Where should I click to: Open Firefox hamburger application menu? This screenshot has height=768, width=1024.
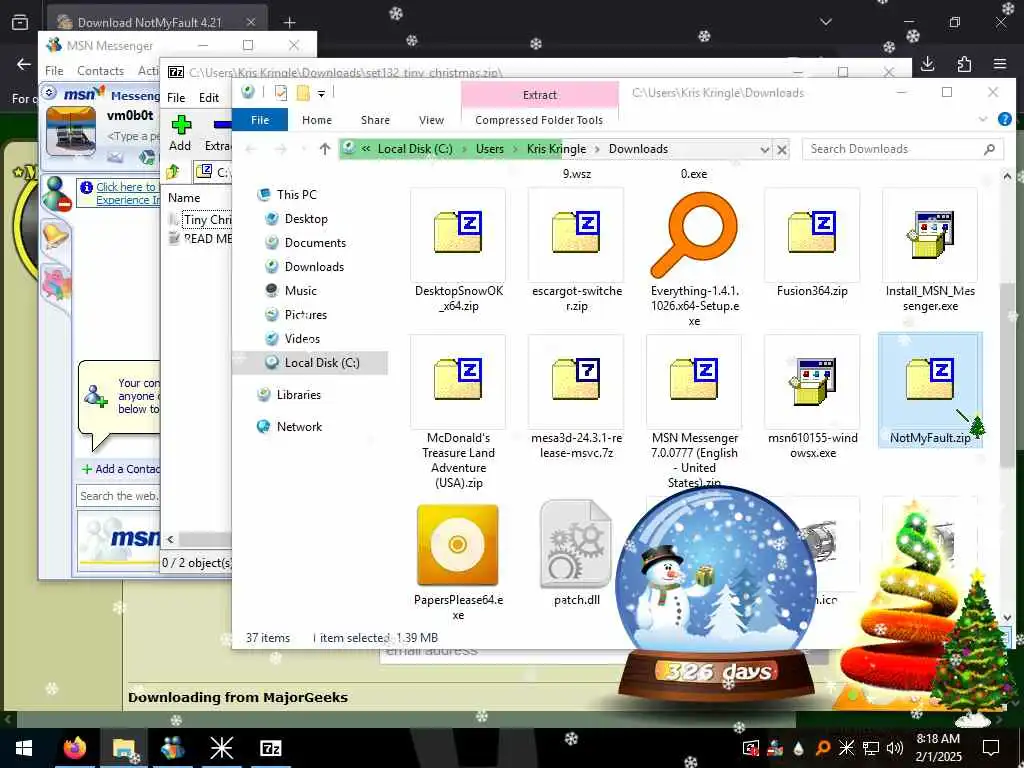click(x=1000, y=63)
